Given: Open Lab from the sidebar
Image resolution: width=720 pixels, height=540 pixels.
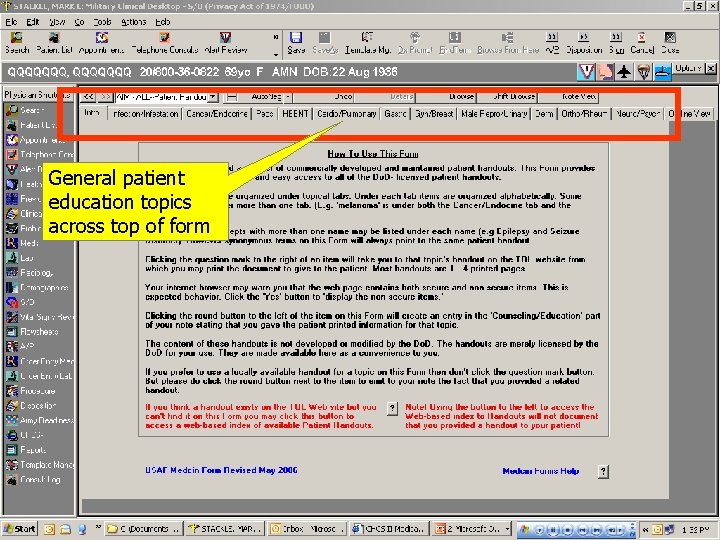Looking at the screenshot, I should [x=20, y=258].
